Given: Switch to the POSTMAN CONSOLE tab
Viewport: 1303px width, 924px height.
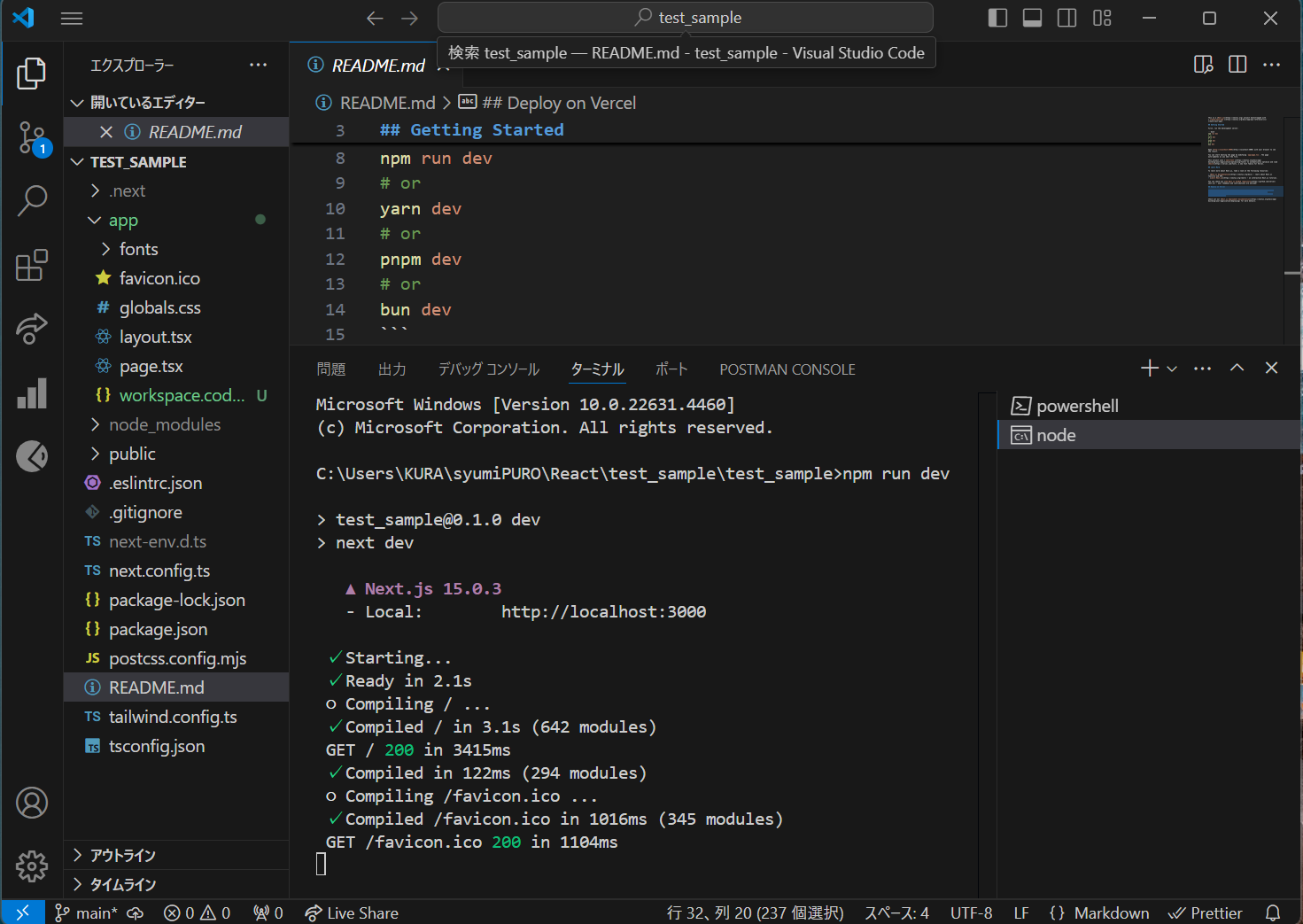Looking at the screenshot, I should [787, 369].
